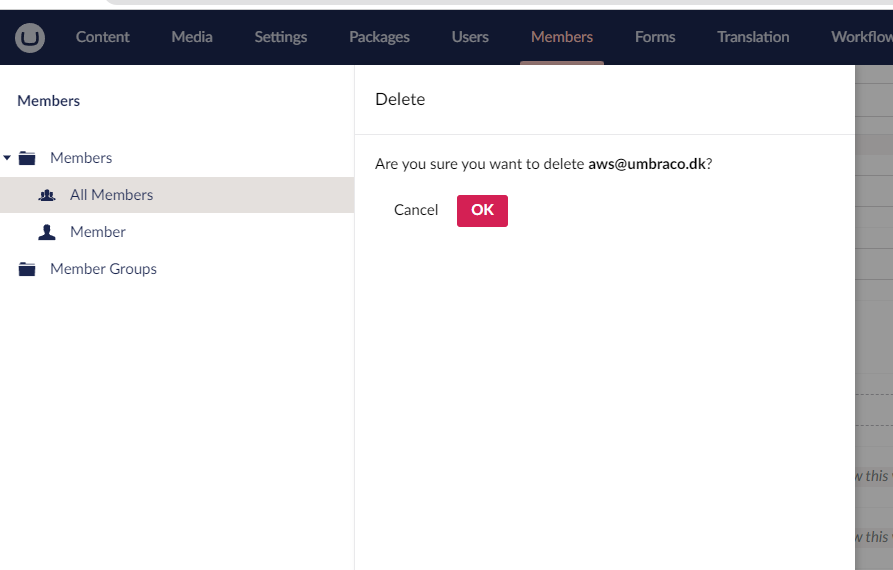Screen dimensions: 893x570
Task: Click the Members sidebar heading
Action: coord(48,101)
